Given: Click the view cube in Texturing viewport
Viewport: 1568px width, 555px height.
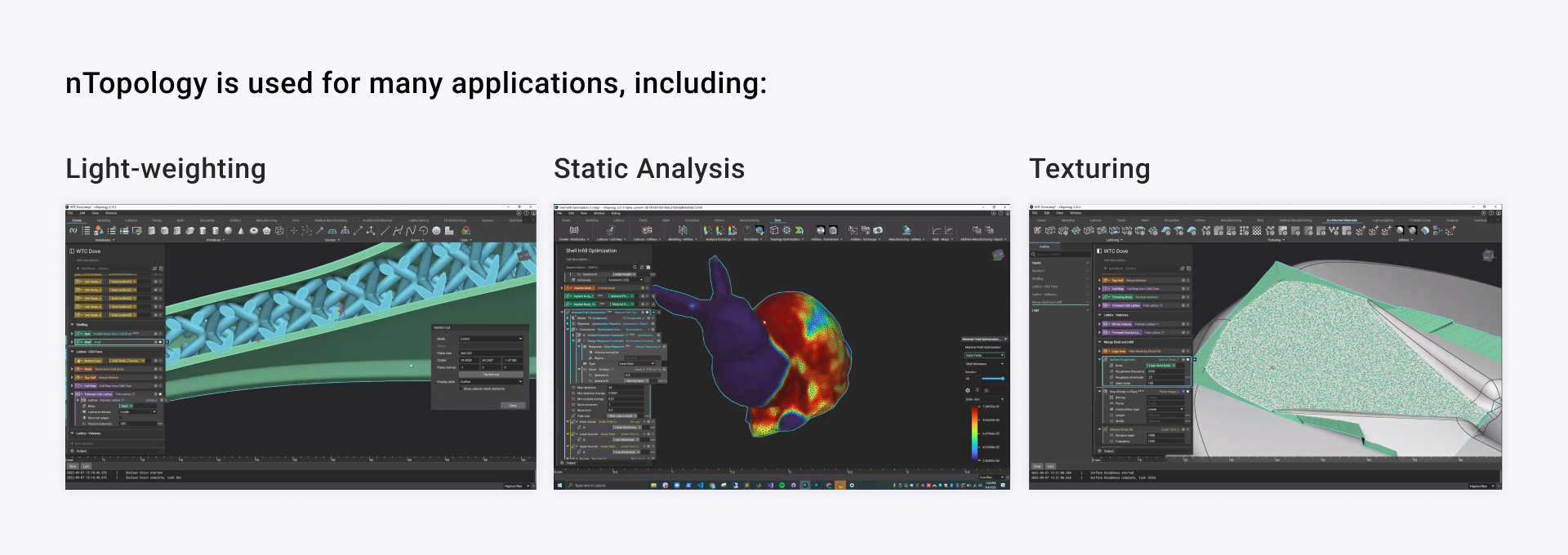Looking at the screenshot, I should point(1488,256).
